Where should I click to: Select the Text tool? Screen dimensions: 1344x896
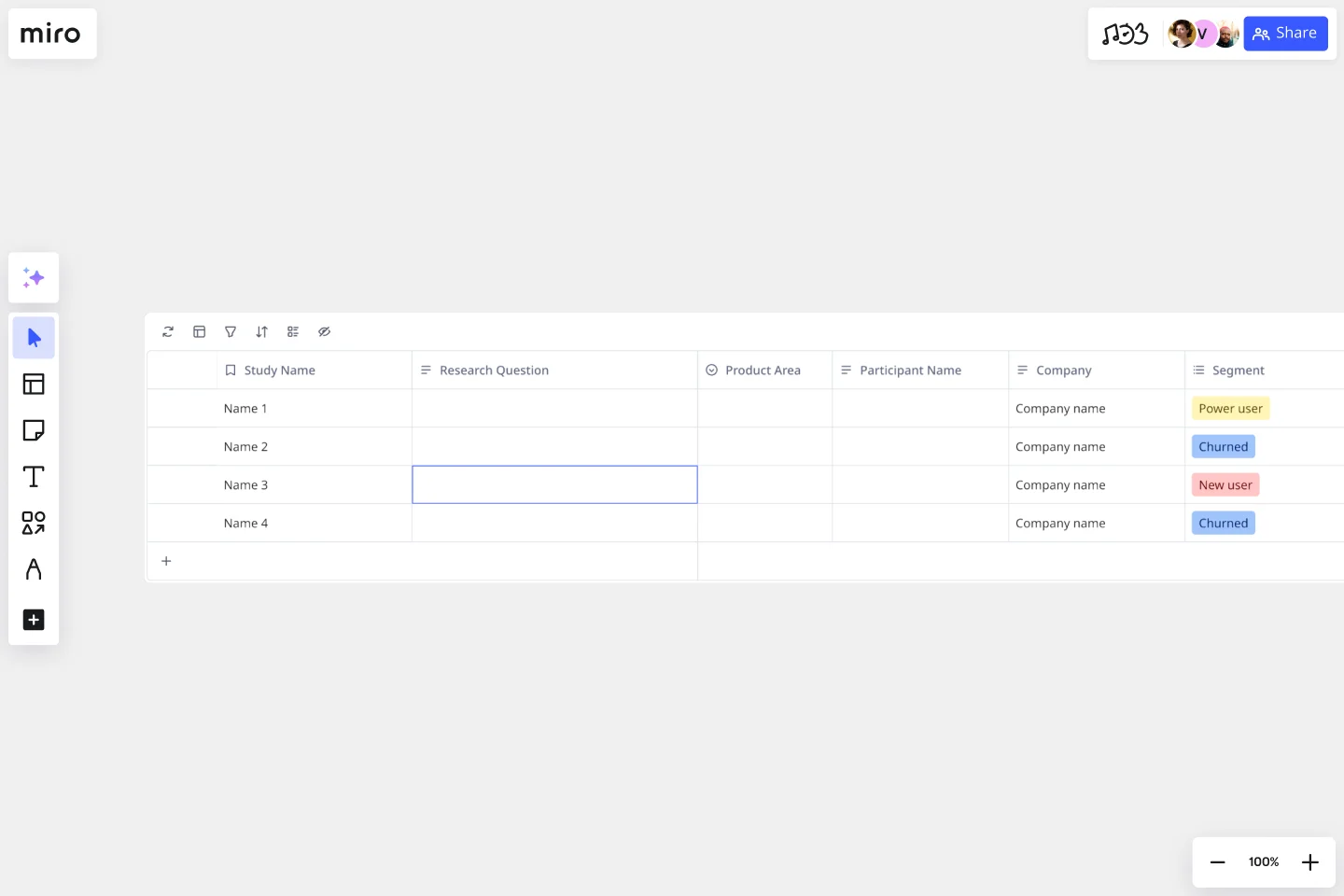tap(34, 477)
